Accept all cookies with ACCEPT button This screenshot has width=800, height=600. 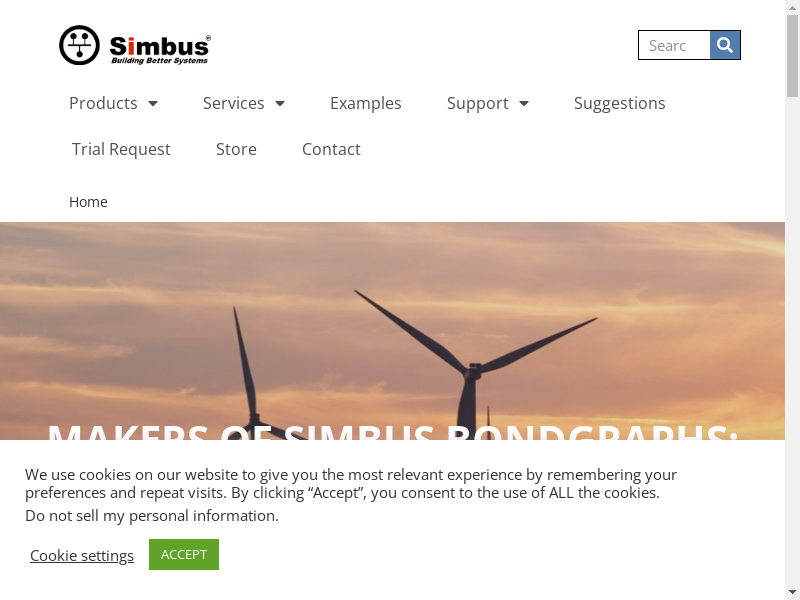pyautogui.click(x=184, y=555)
